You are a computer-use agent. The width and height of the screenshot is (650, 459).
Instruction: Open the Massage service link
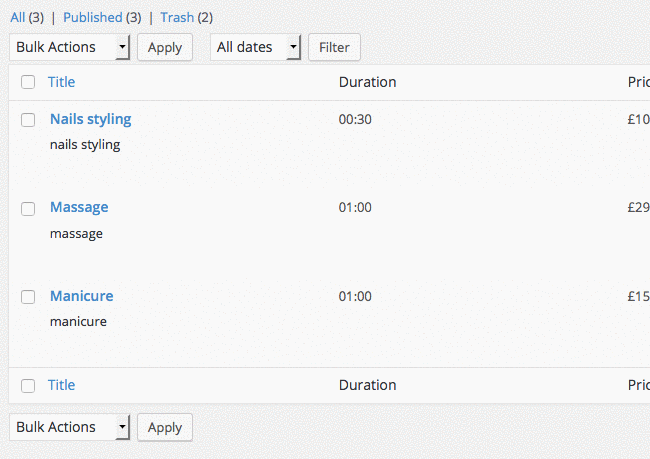[x=79, y=207]
